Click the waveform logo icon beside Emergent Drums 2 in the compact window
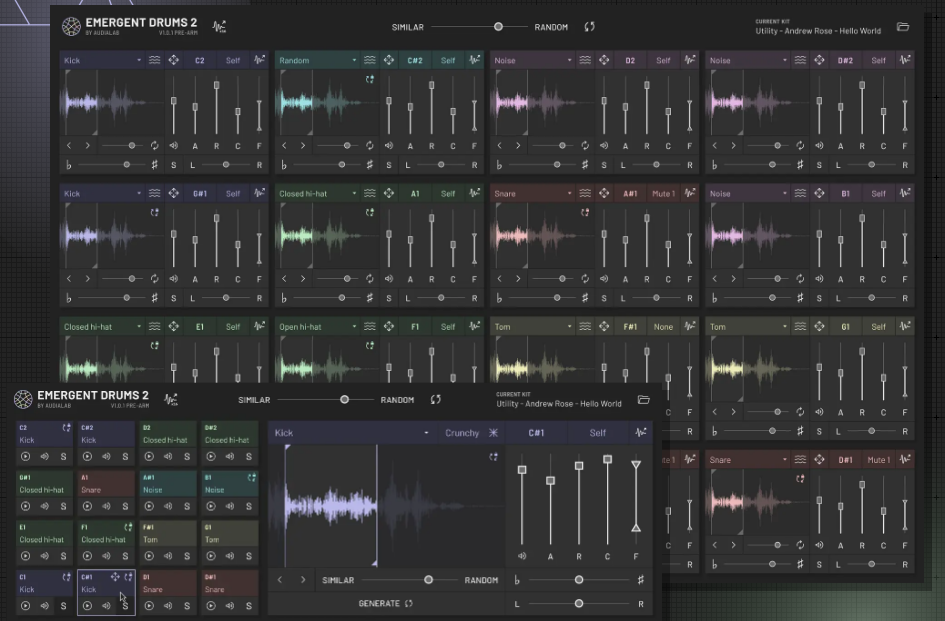Viewport: 945px width, 621px height. (x=171, y=399)
